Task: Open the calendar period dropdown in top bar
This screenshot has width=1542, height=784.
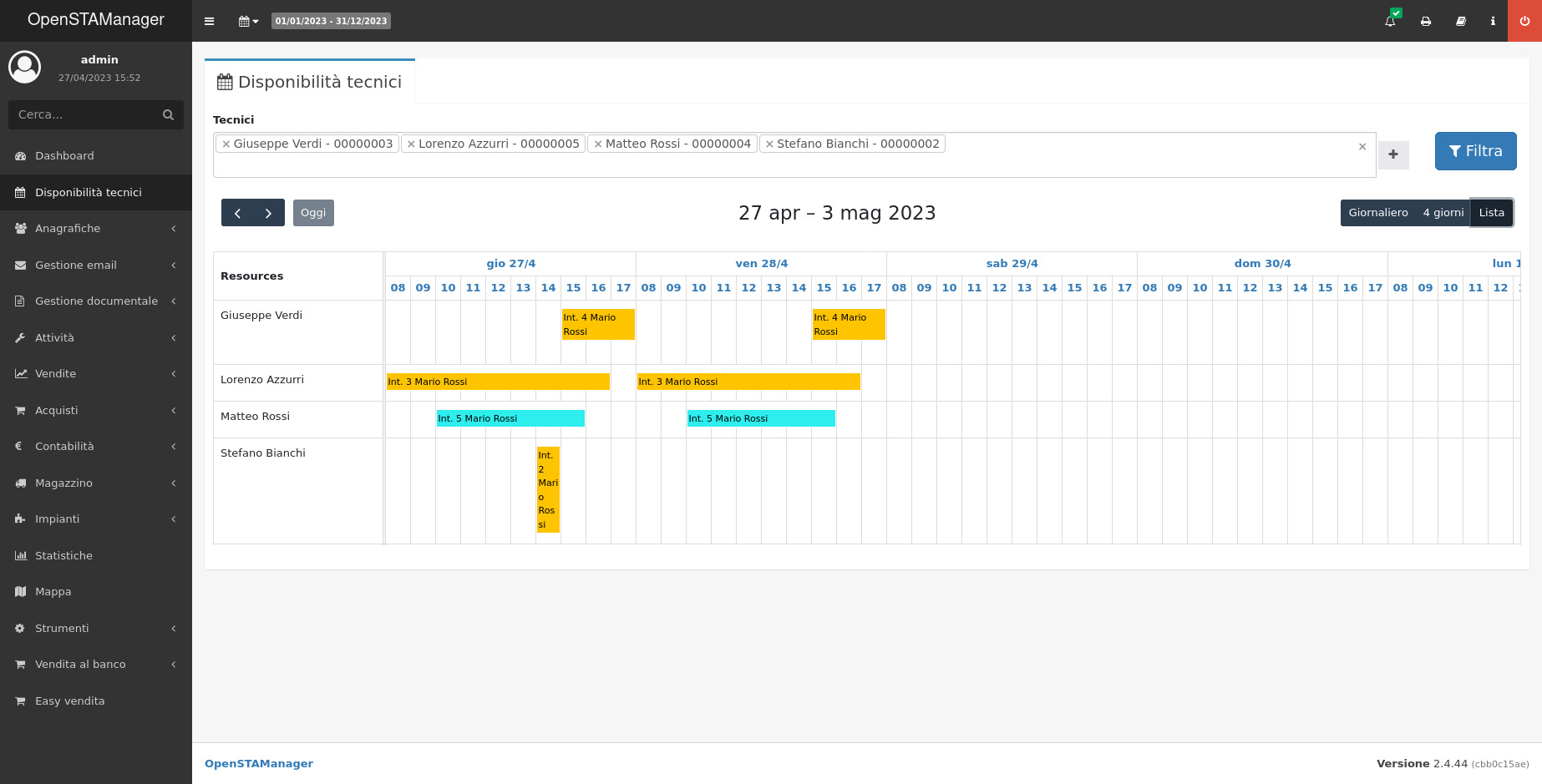Action: point(248,21)
